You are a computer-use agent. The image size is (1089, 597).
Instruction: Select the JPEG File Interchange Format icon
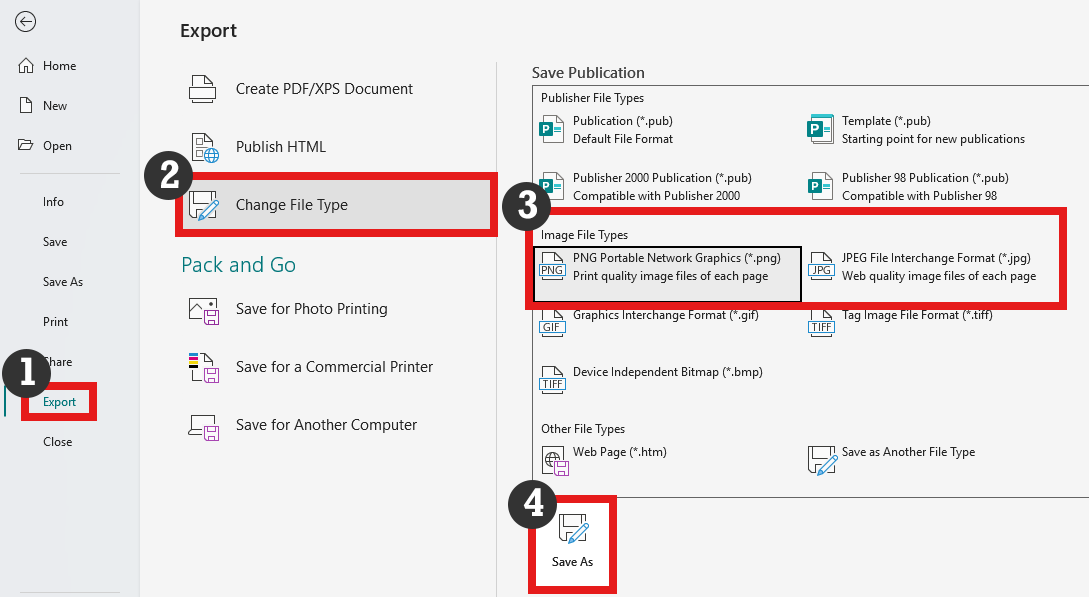[x=821, y=266]
